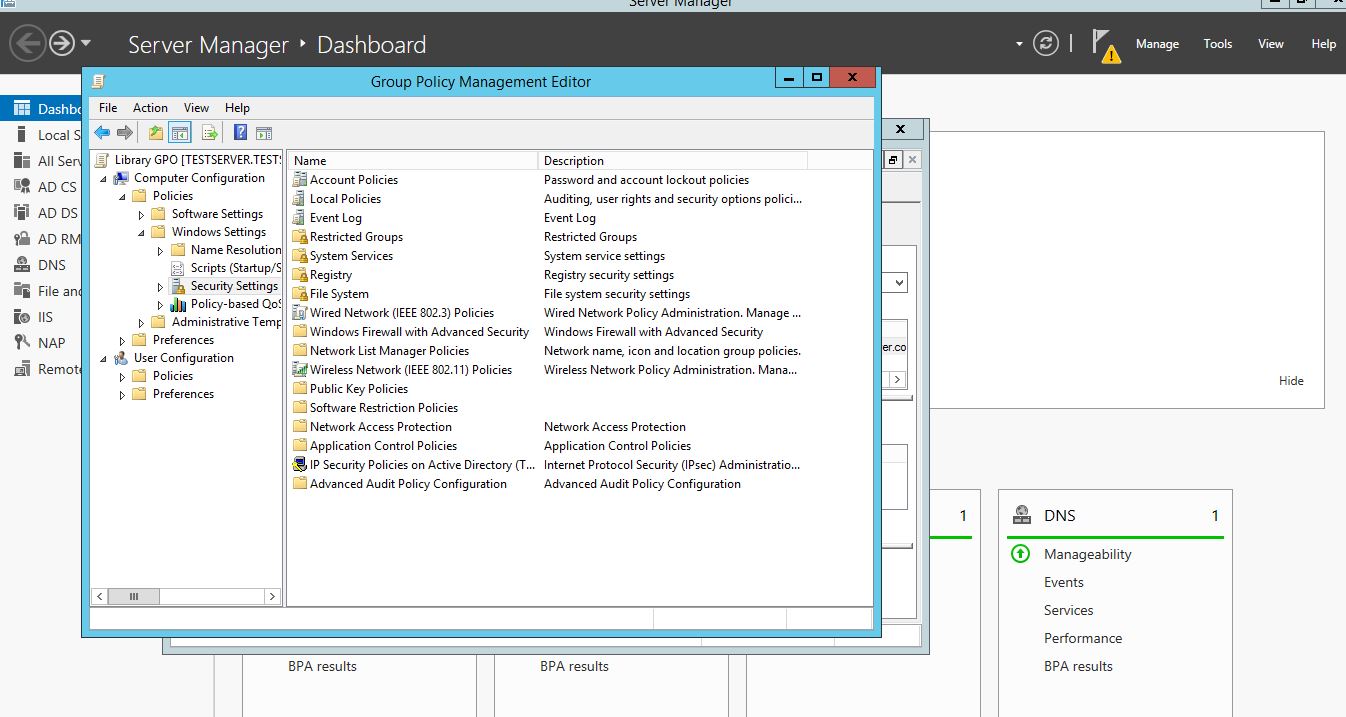Select "Network List Manager Policies" in the list
The image size is (1346, 717).
click(x=389, y=351)
